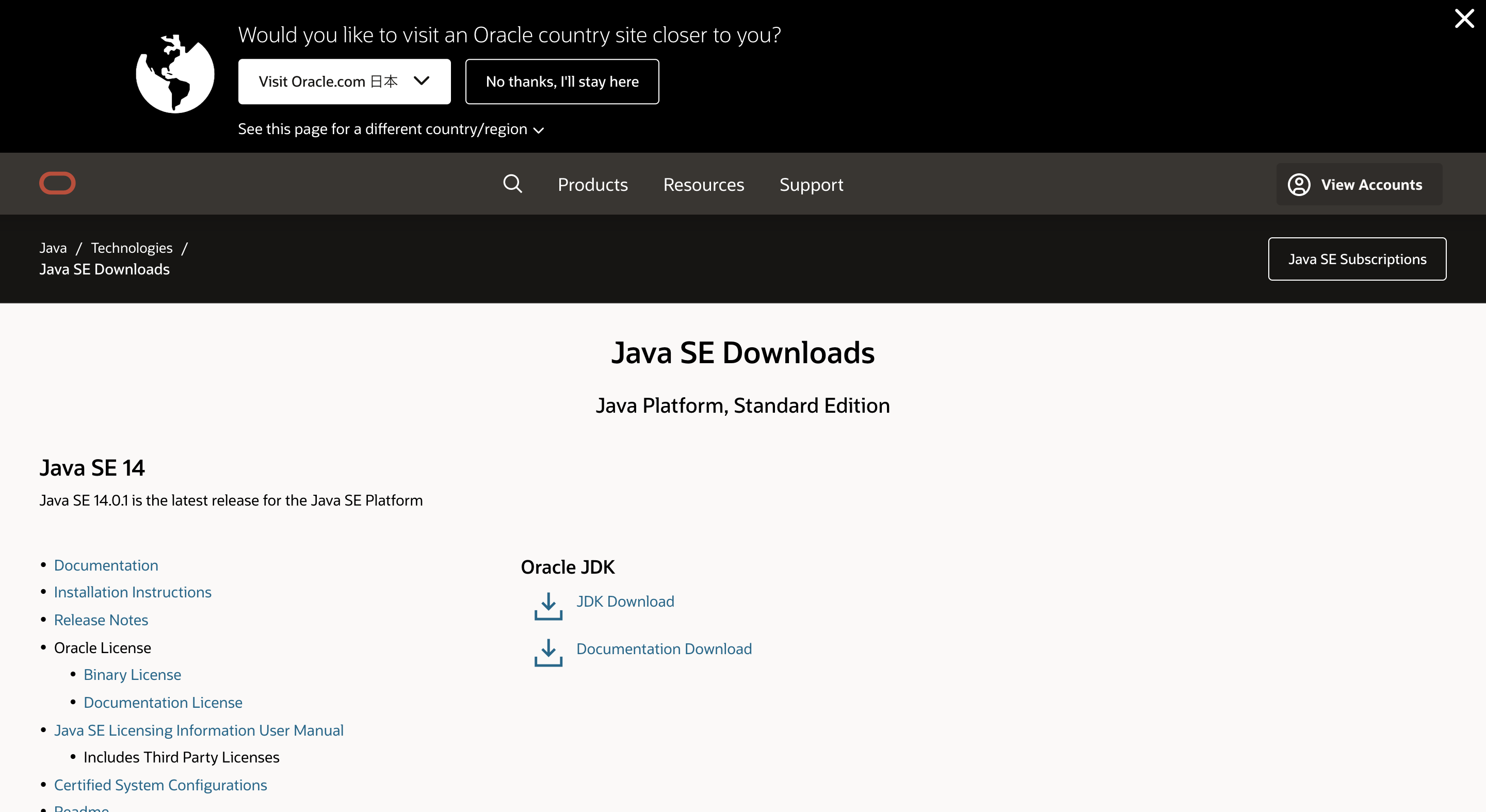Screen dimensions: 1486x812
Task: Open the Documentation License link
Action: click(x=163, y=703)
